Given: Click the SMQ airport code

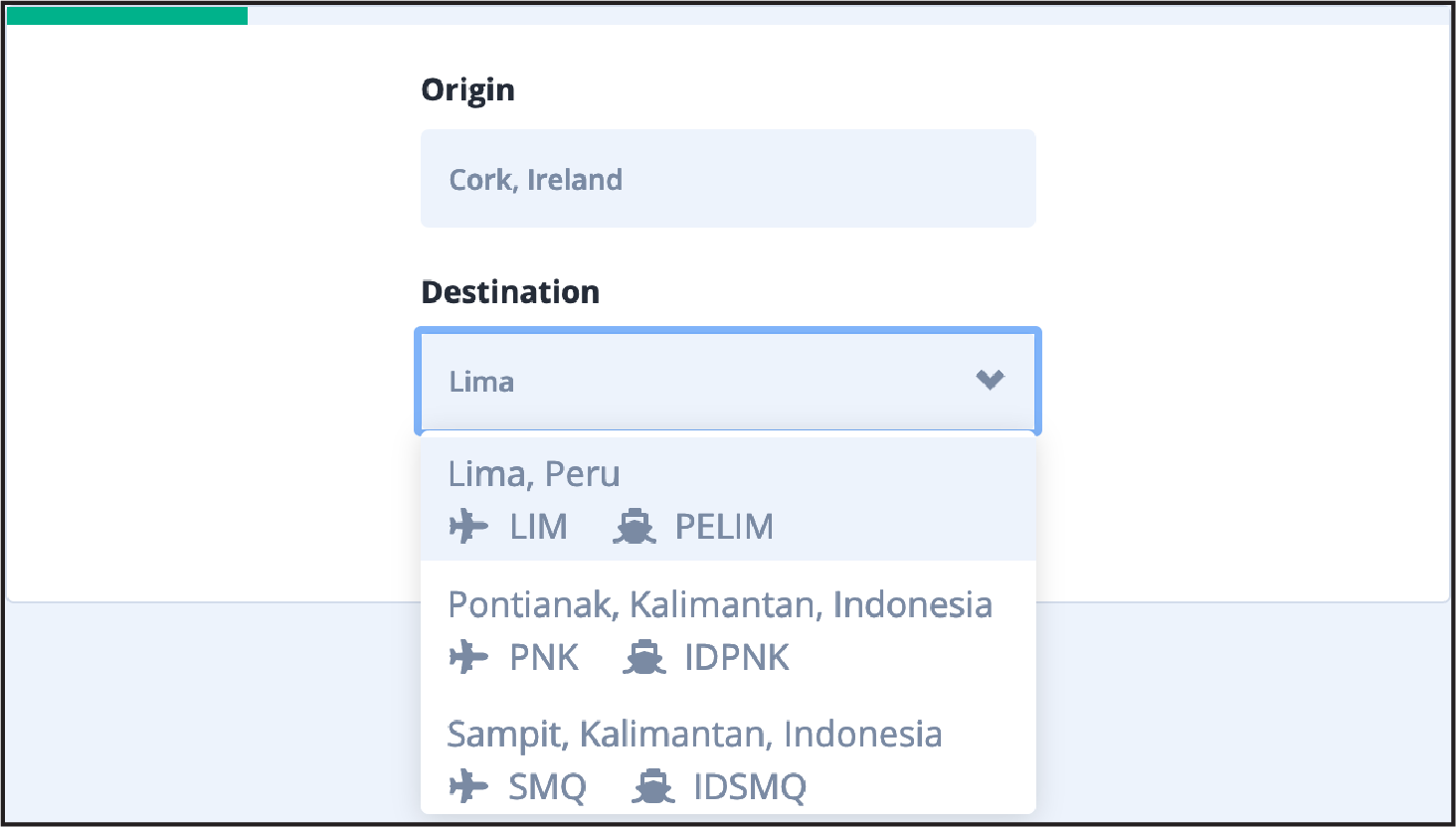Looking at the screenshot, I should coord(547,787).
